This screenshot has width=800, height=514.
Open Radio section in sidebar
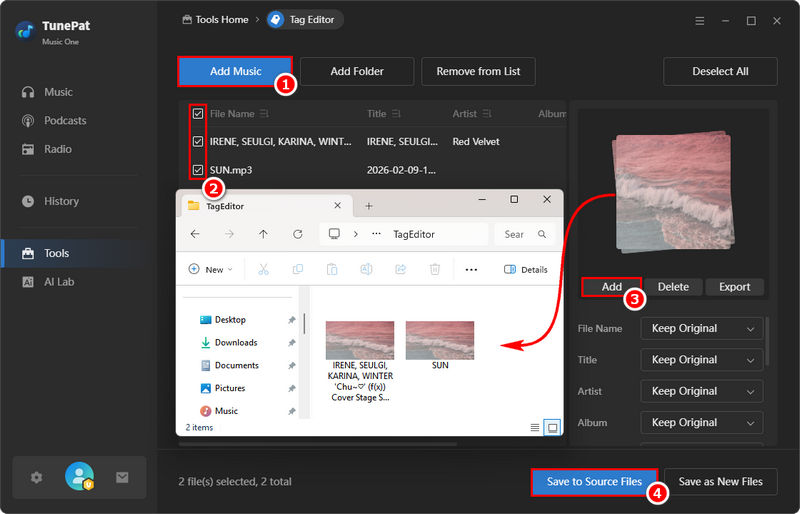46,149
